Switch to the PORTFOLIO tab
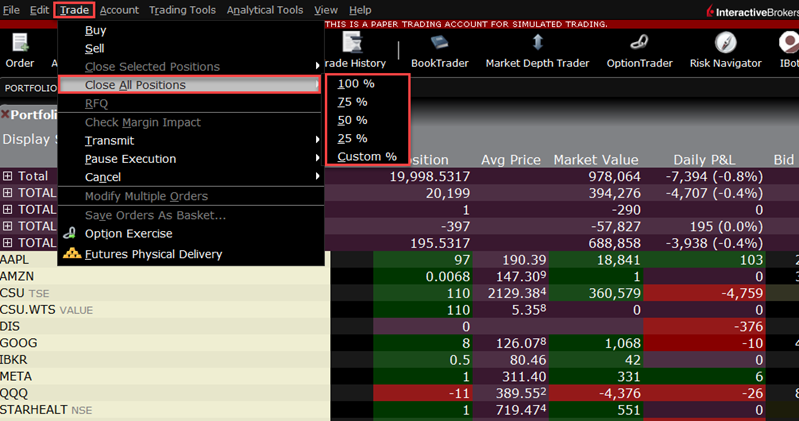The image size is (799, 421). pos(30,88)
